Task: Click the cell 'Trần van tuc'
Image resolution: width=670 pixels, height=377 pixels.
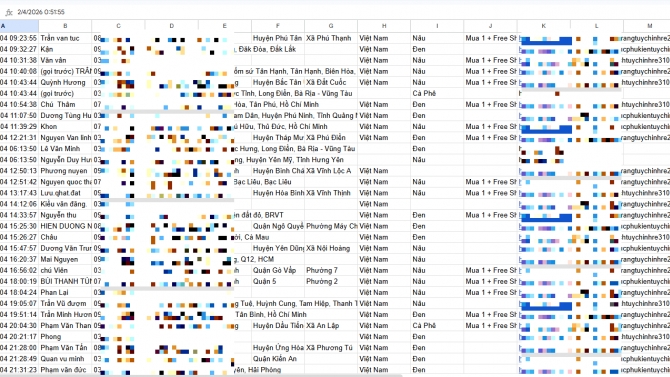Action: (65, 38)
